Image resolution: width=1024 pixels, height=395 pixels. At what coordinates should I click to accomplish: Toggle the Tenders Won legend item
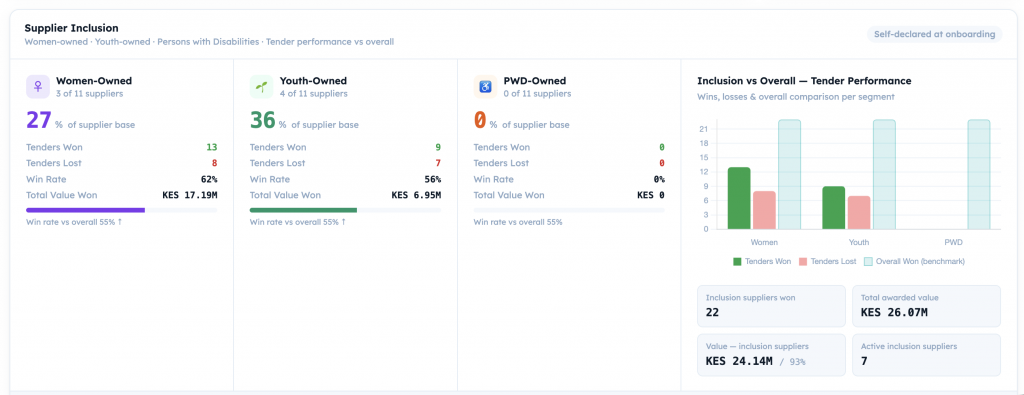tap(761, 261)
